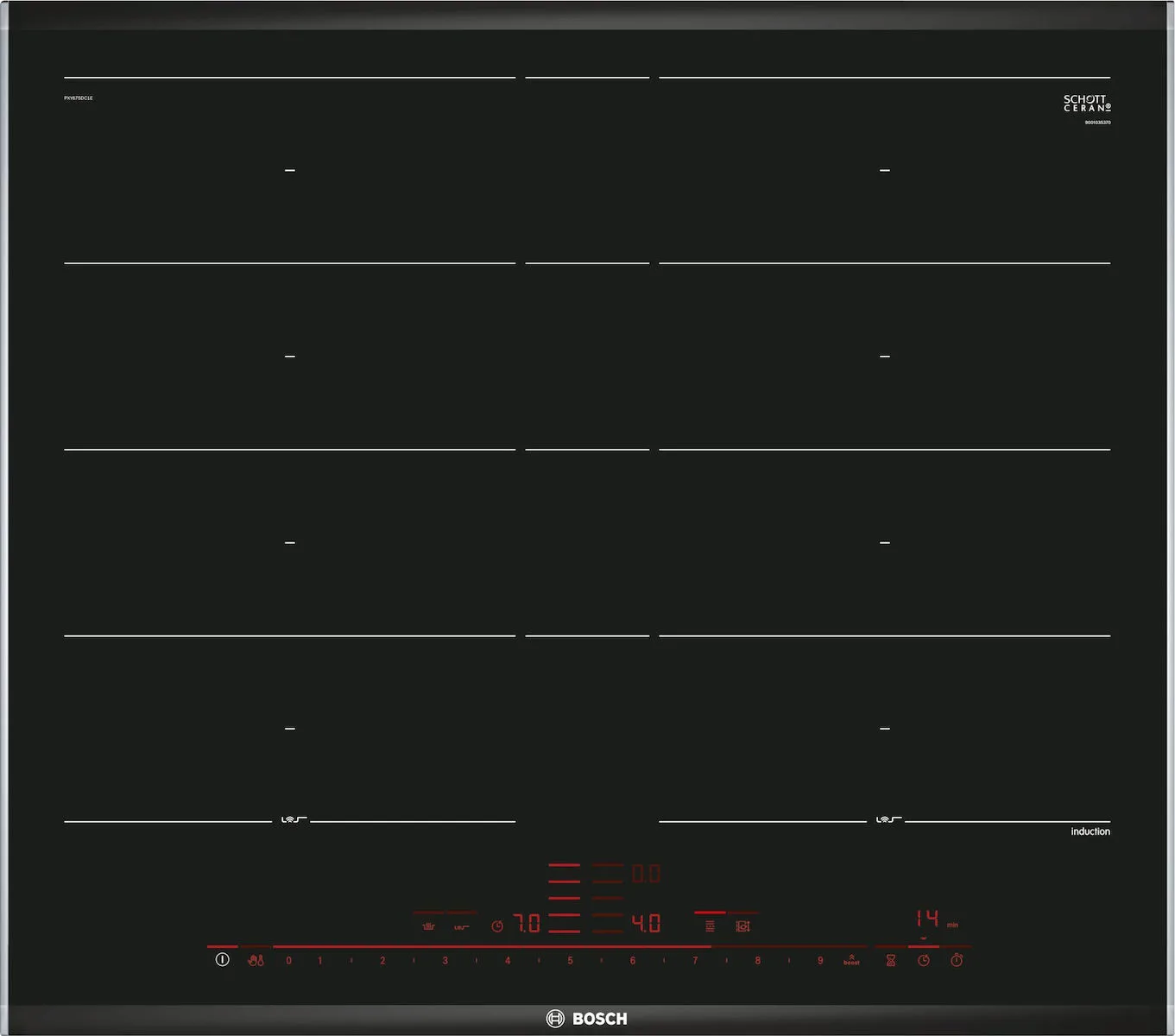Select the left zone showing 7.0
Viewport: 1175px width, 1036px height.
(x=527, y=924)
